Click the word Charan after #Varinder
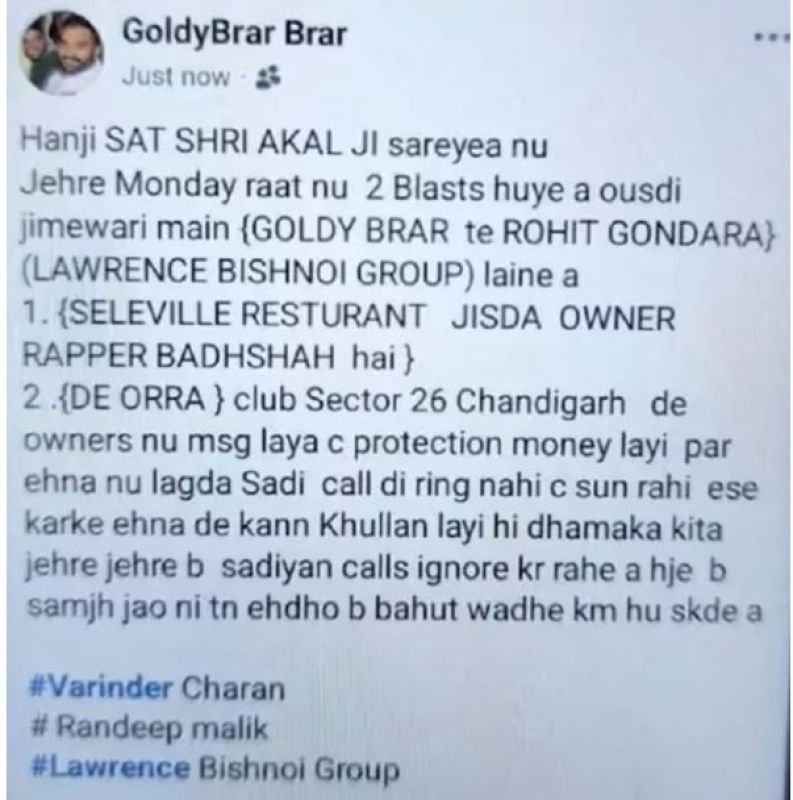This screenshot has height=800, width=793. 233,688
